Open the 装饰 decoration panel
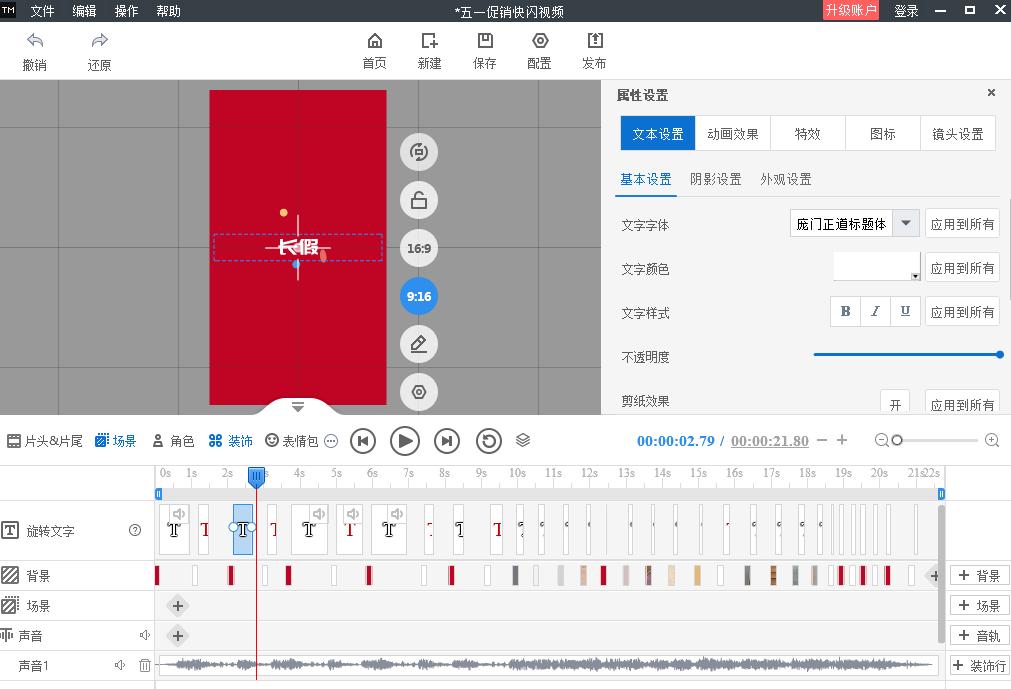The width and height of the screenshot is (1011, 689). click(230, 440)
